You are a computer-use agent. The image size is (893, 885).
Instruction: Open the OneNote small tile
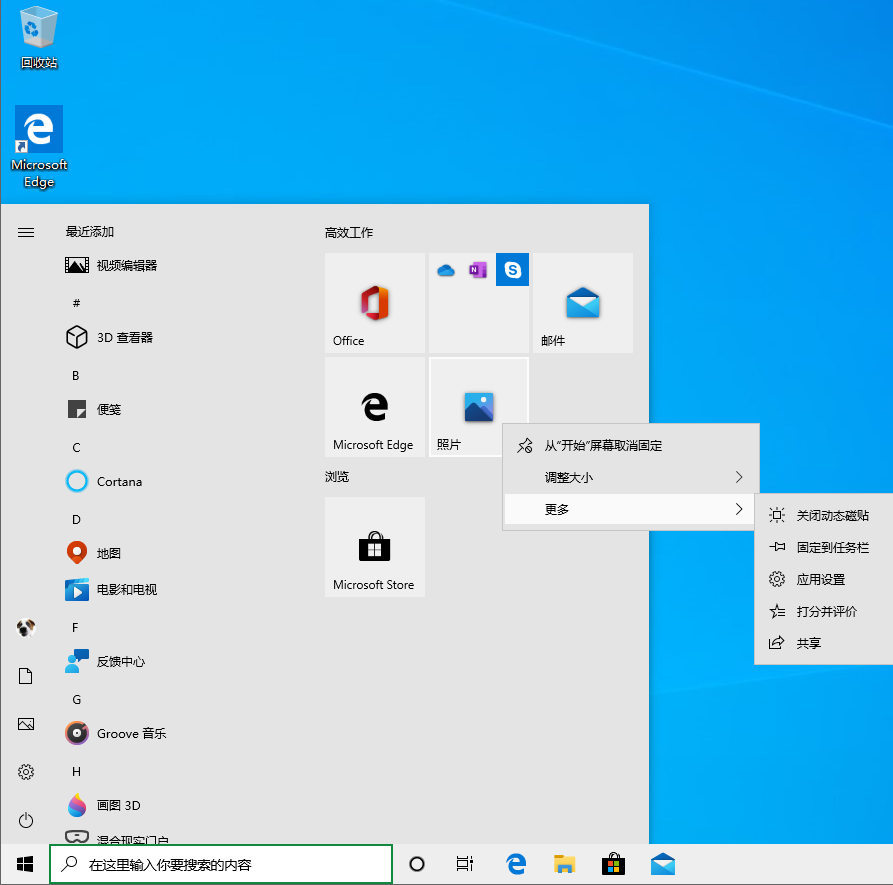478,270
